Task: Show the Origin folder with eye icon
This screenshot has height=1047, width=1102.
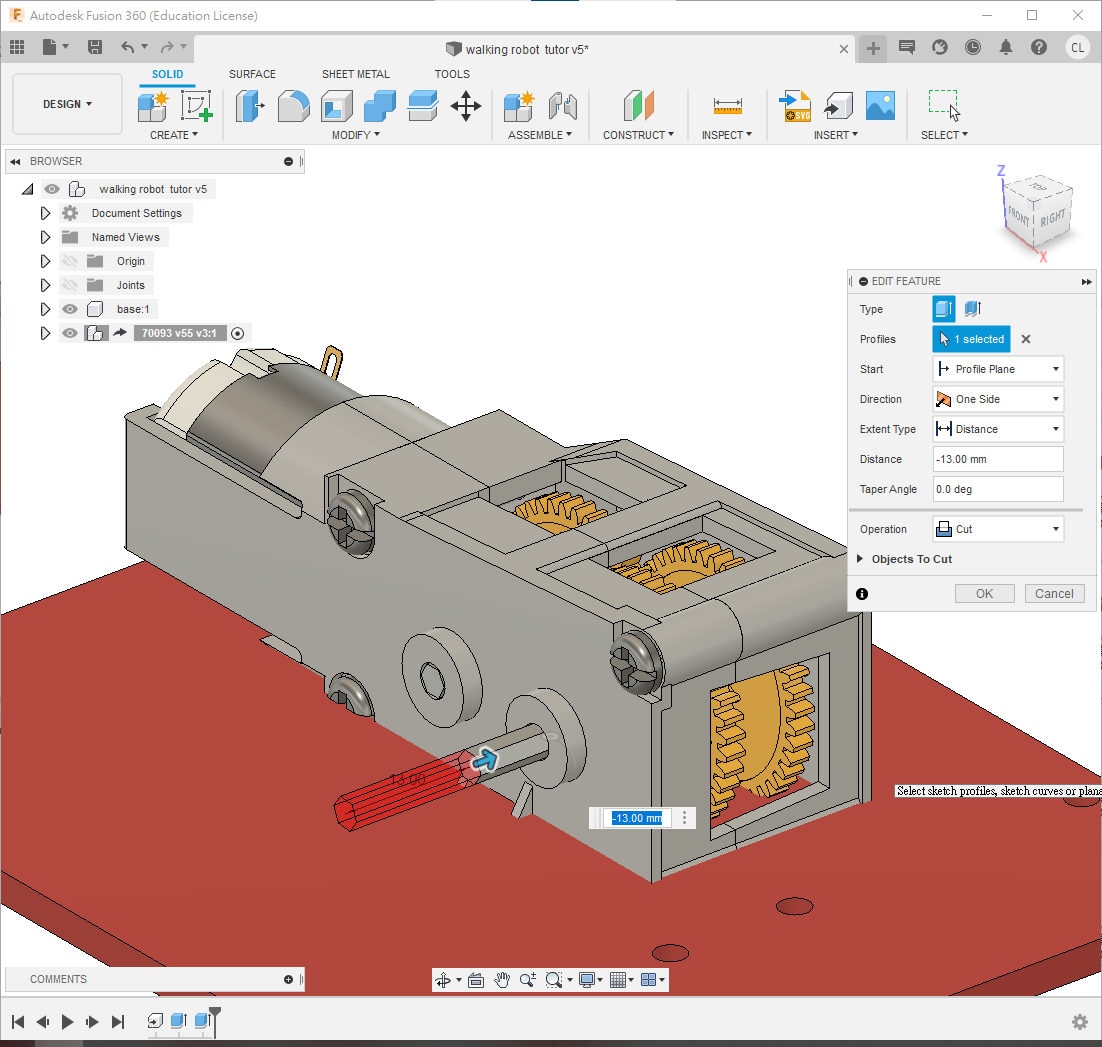Action: (x=70, y=261)
